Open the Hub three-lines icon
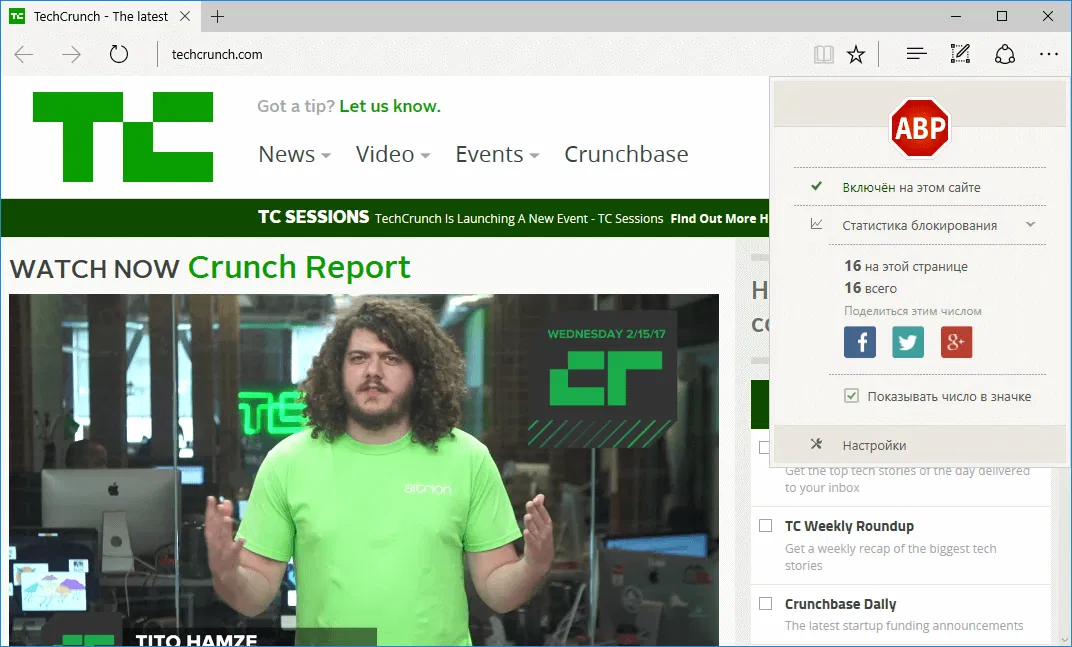Image resolution: width=1072 pixels, height=647 pixels. tap(916, 53)
